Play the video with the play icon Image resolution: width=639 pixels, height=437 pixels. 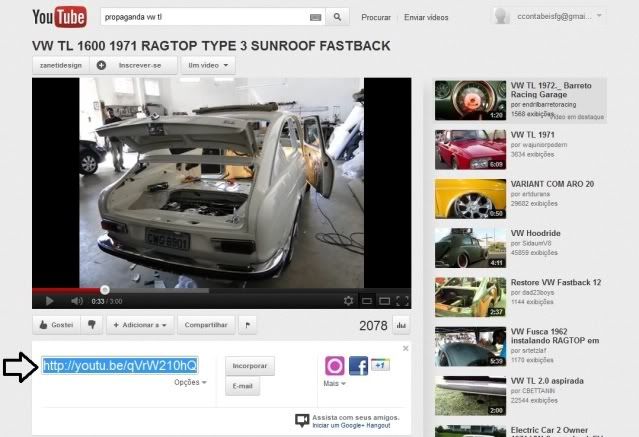(50, 301)
